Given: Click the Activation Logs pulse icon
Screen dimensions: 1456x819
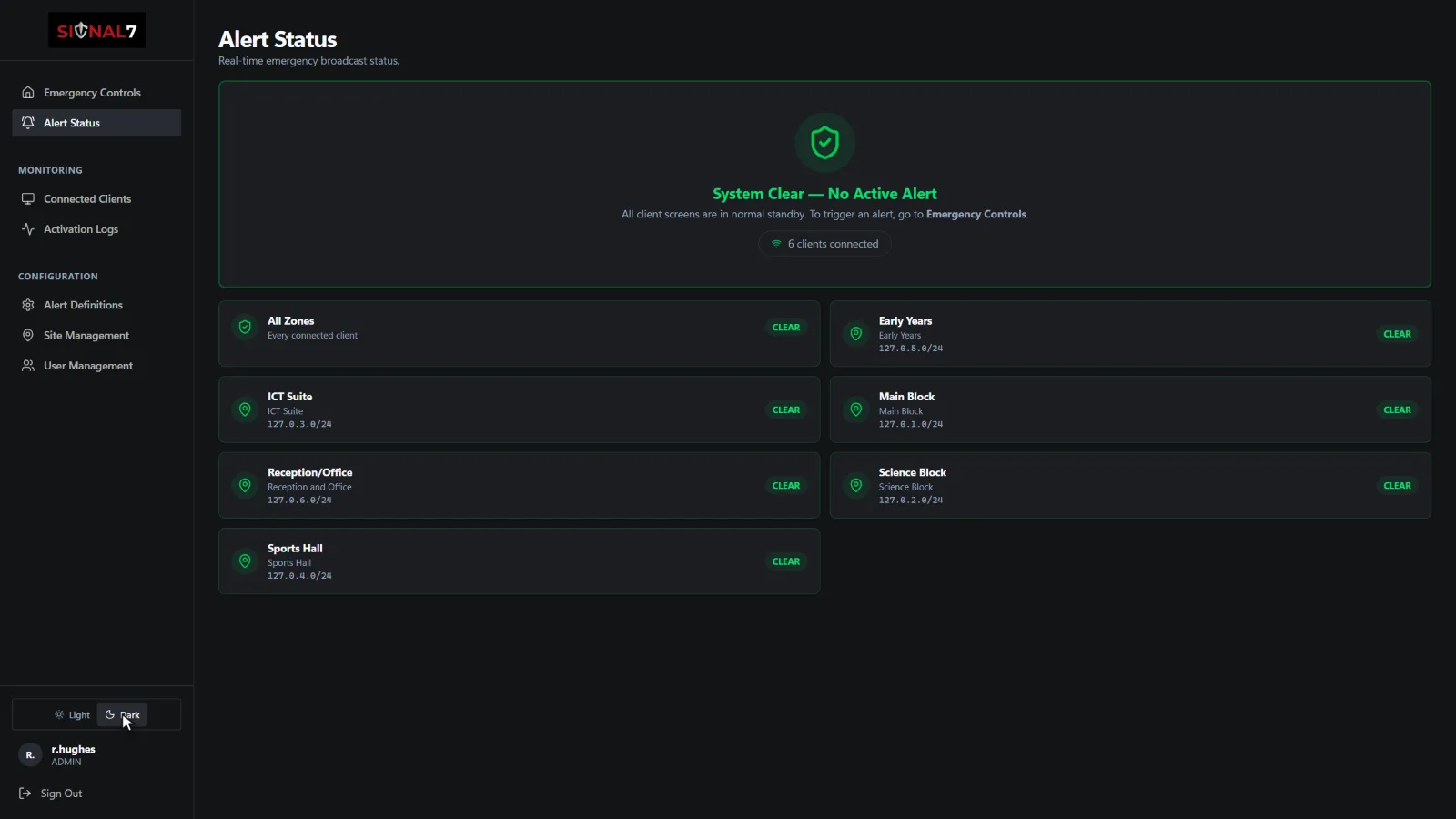Looking at the screenshot, I should [x=28, y=229].
